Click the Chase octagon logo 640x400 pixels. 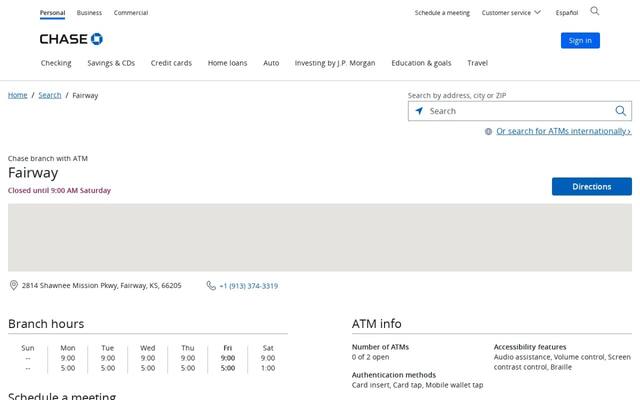(97, 39)
